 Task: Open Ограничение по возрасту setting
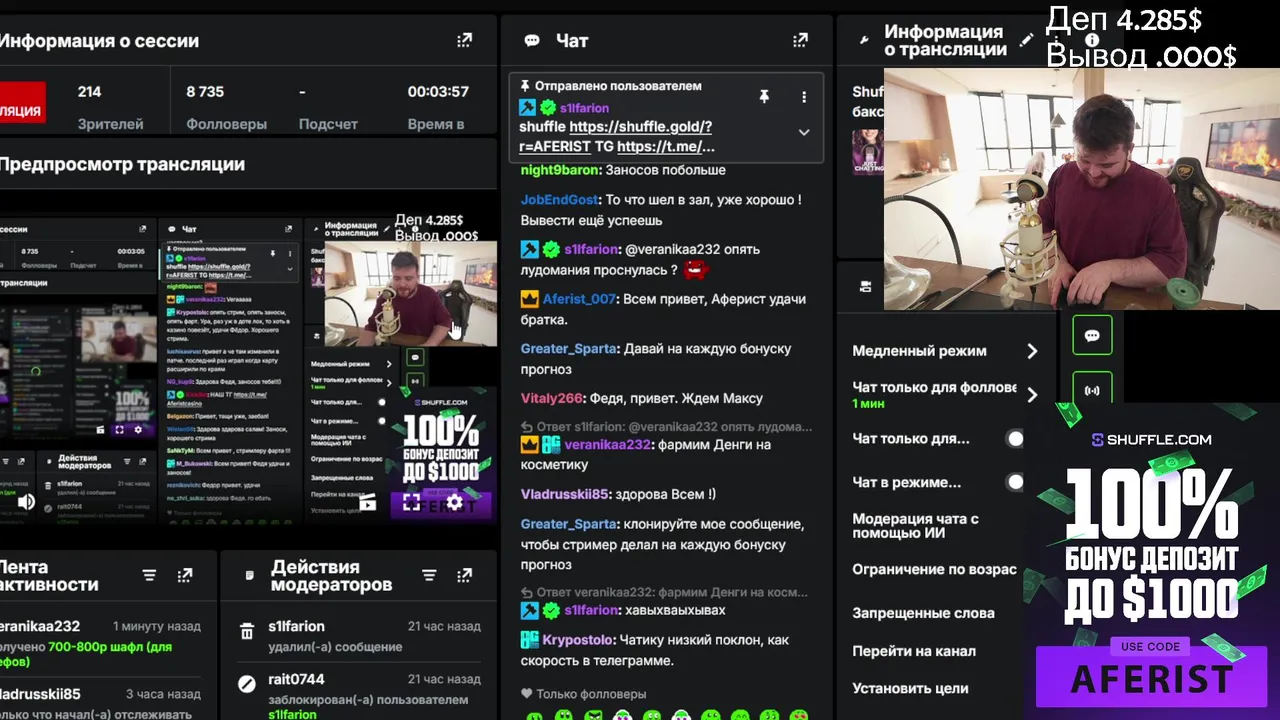pyautogui.click(x=934, y=569)
